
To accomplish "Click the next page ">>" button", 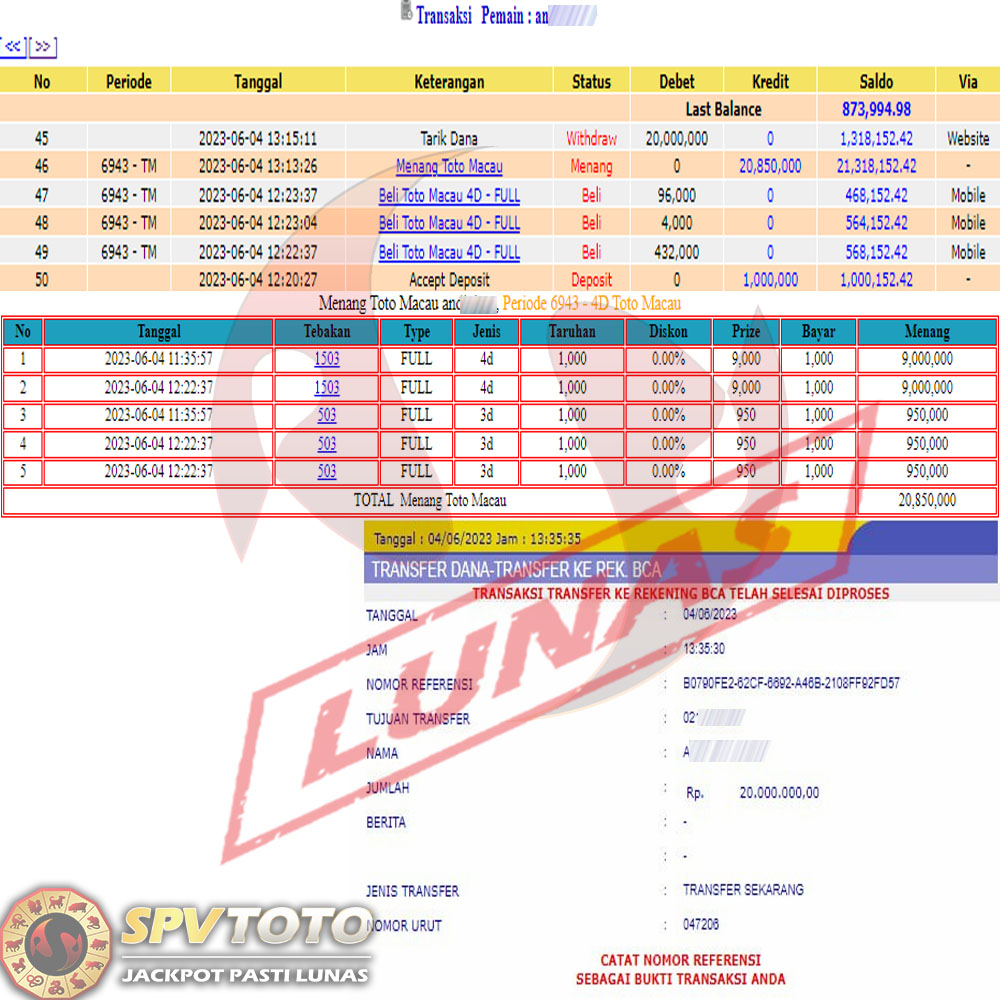I will point(43,47).
